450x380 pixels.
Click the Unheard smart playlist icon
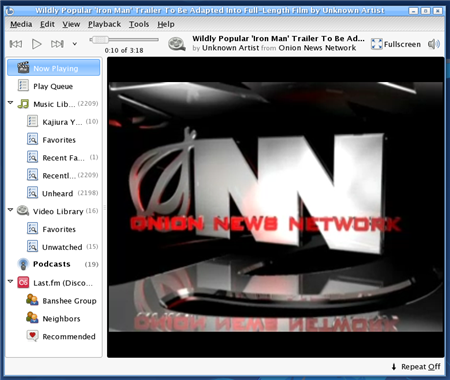32,193
